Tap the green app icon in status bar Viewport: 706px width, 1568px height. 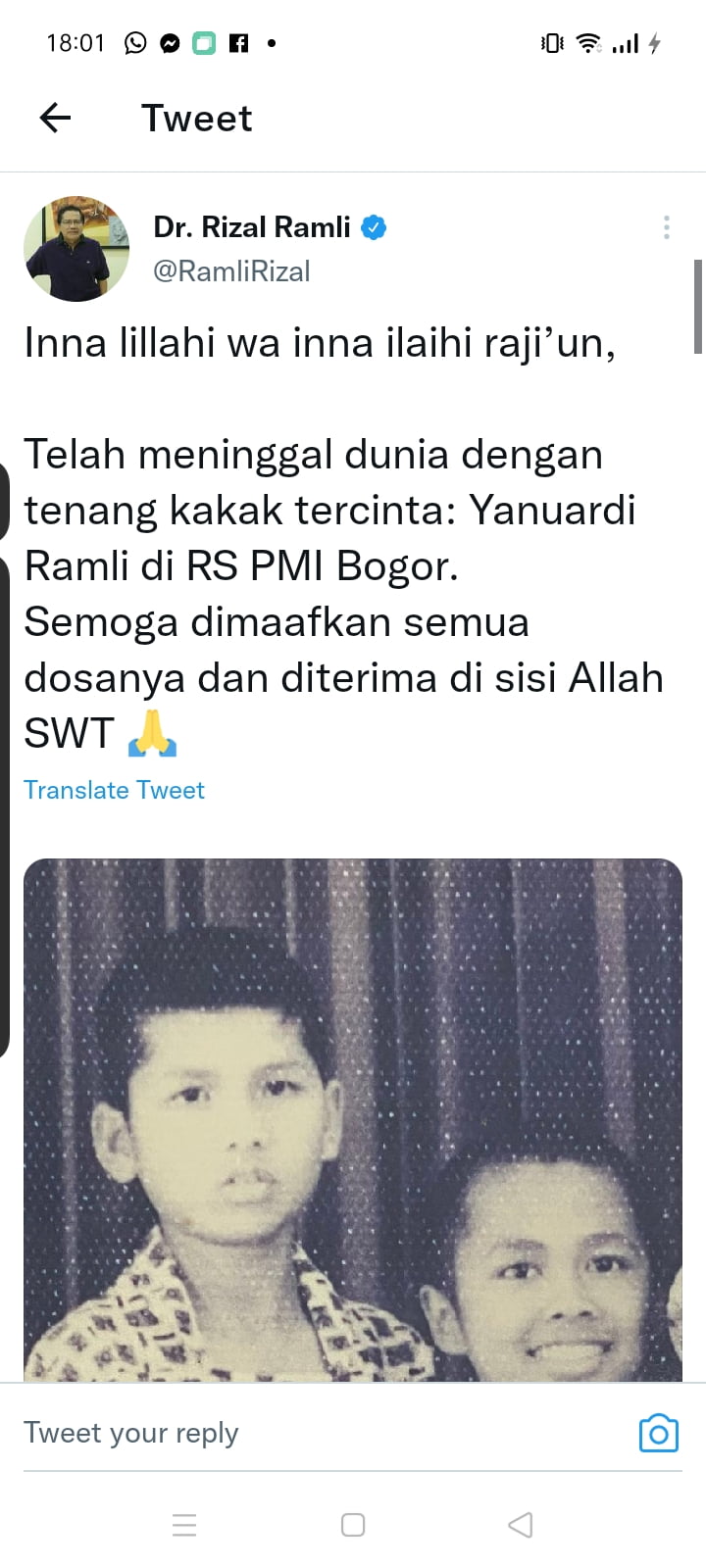click(x=204, y=43)
